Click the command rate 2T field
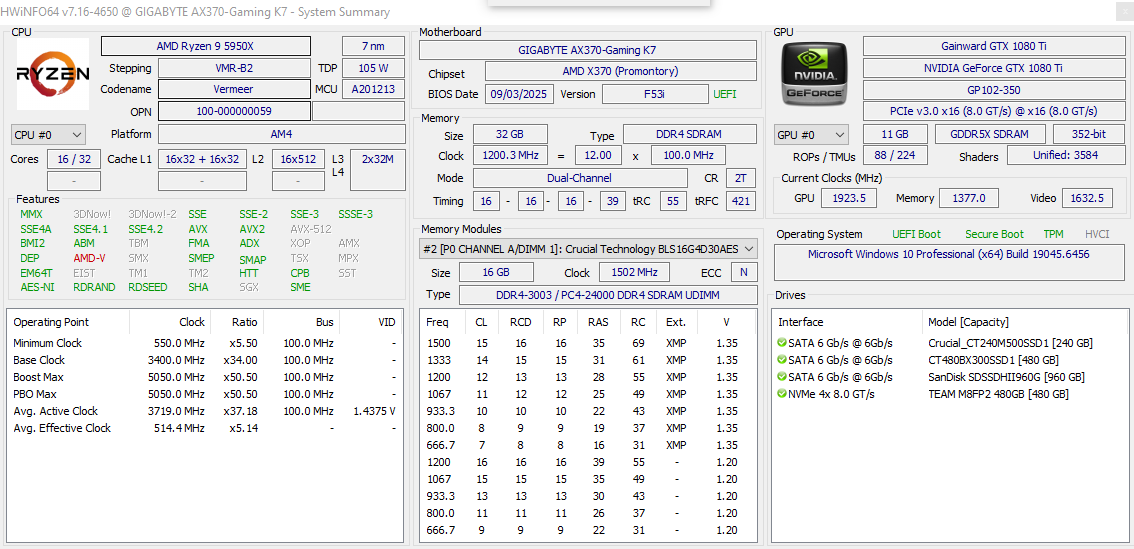Viewport: 1134px width, 549px height. [x=741, y=178]
